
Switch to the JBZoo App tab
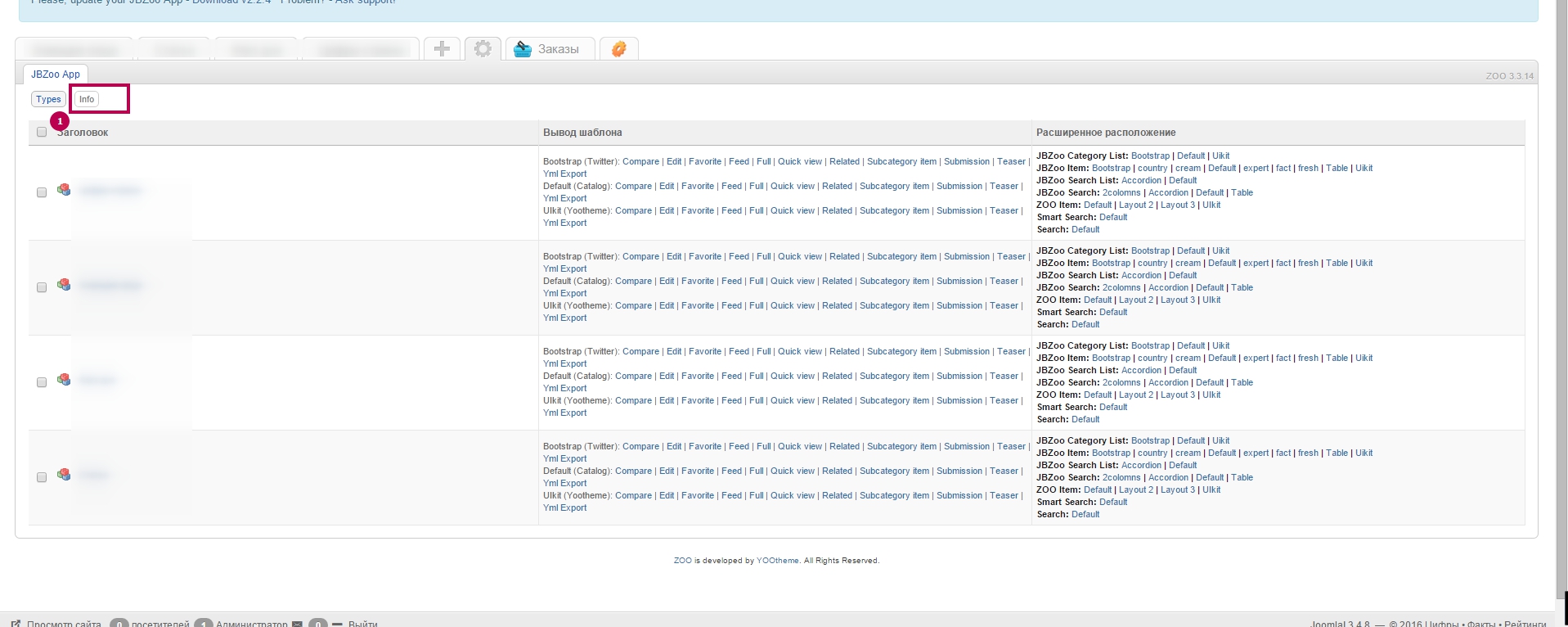(56, 74)
